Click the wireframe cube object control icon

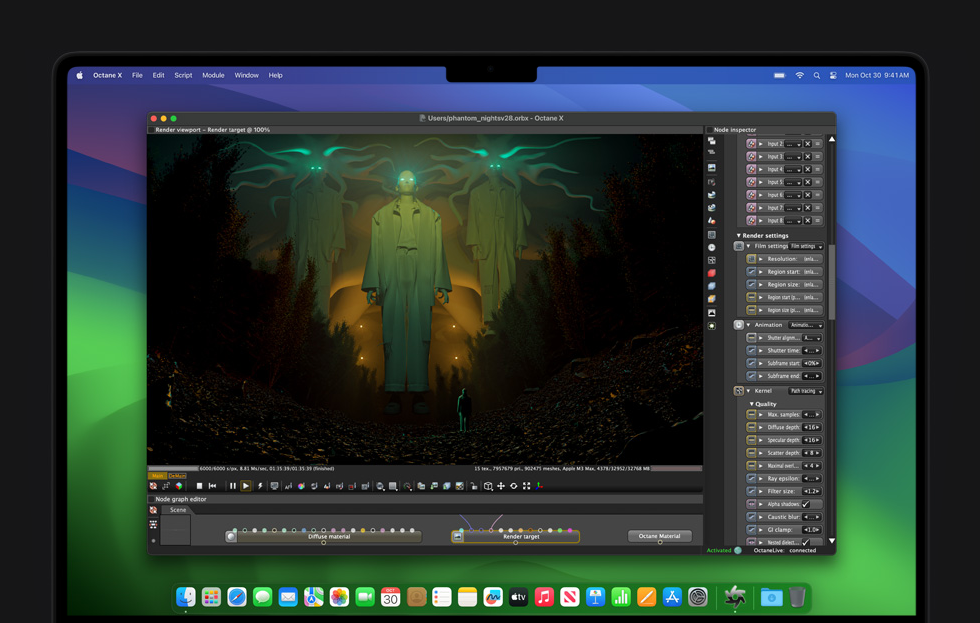[488, 486]
